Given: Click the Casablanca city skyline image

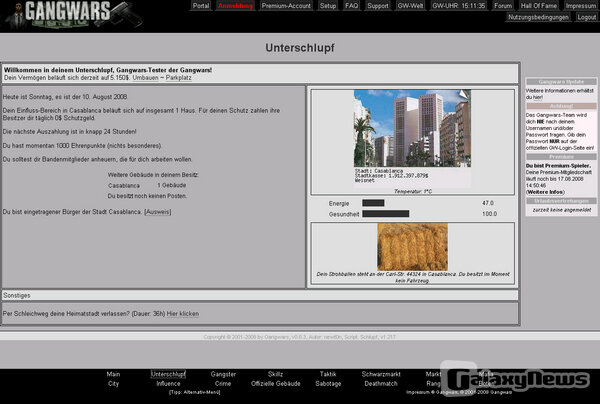Looking at the screenshot, I should coord(412,128).
